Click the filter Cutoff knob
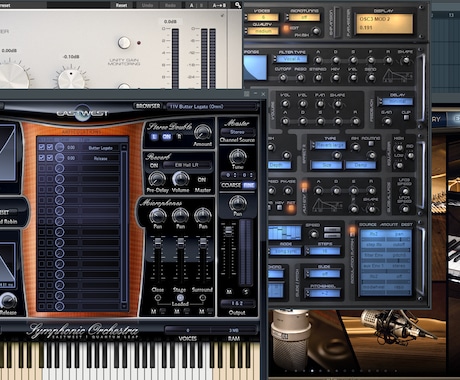460x380 pixels. coord(283,78)
